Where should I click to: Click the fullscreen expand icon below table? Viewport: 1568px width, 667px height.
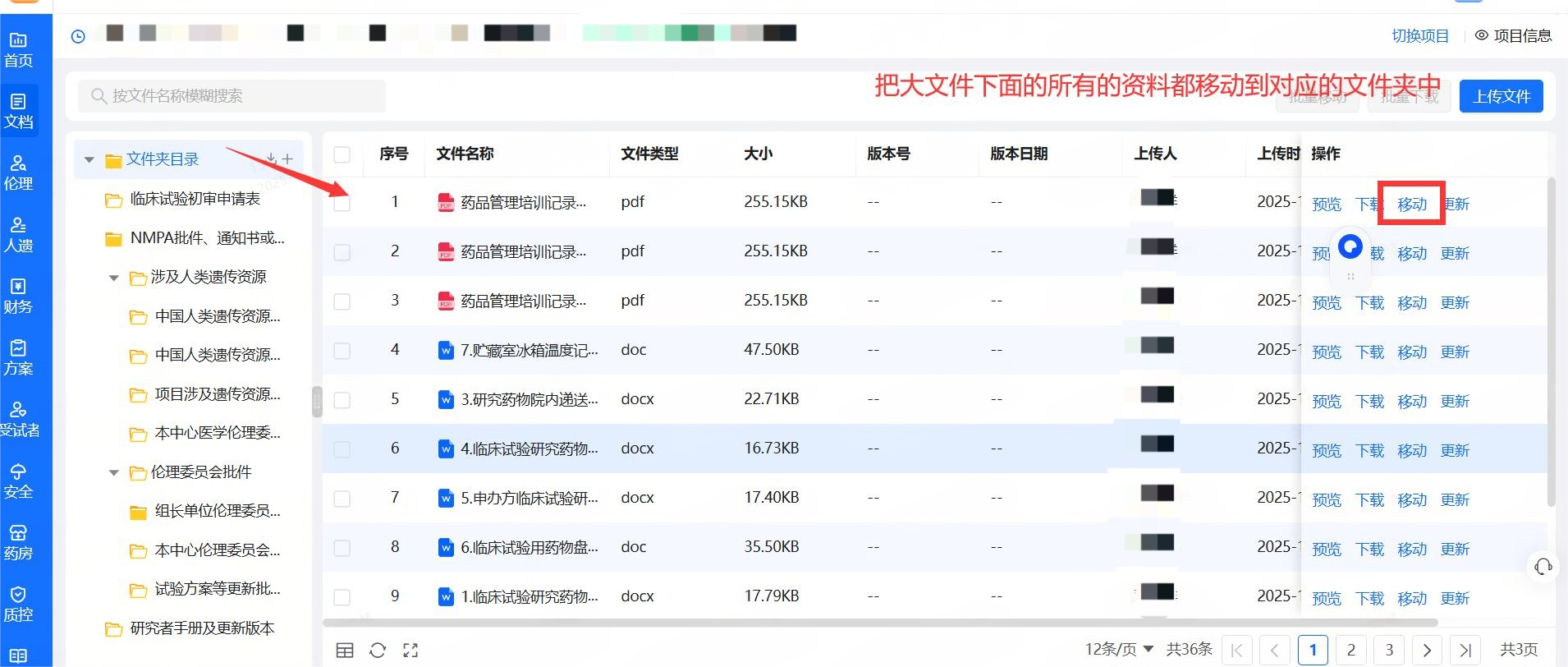410,651
